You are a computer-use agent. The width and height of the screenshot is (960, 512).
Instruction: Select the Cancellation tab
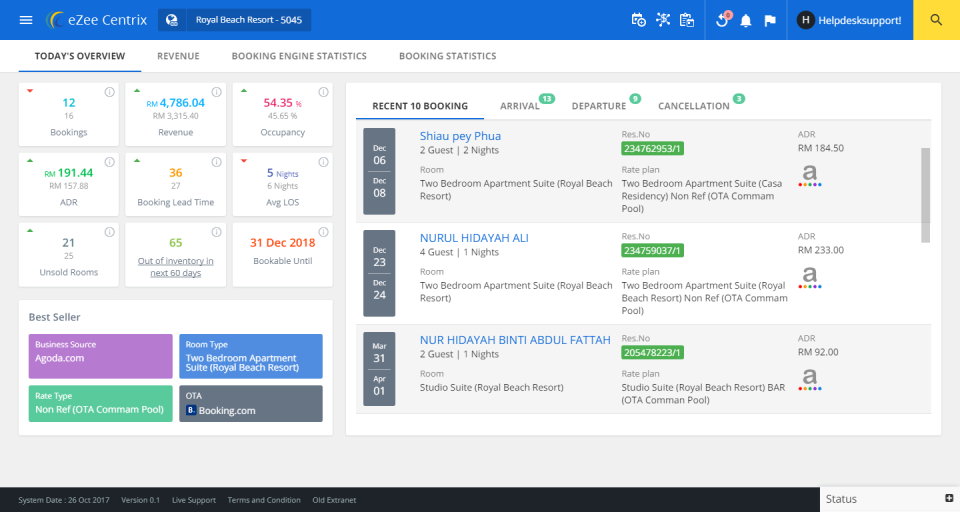[x=694, y=106]
